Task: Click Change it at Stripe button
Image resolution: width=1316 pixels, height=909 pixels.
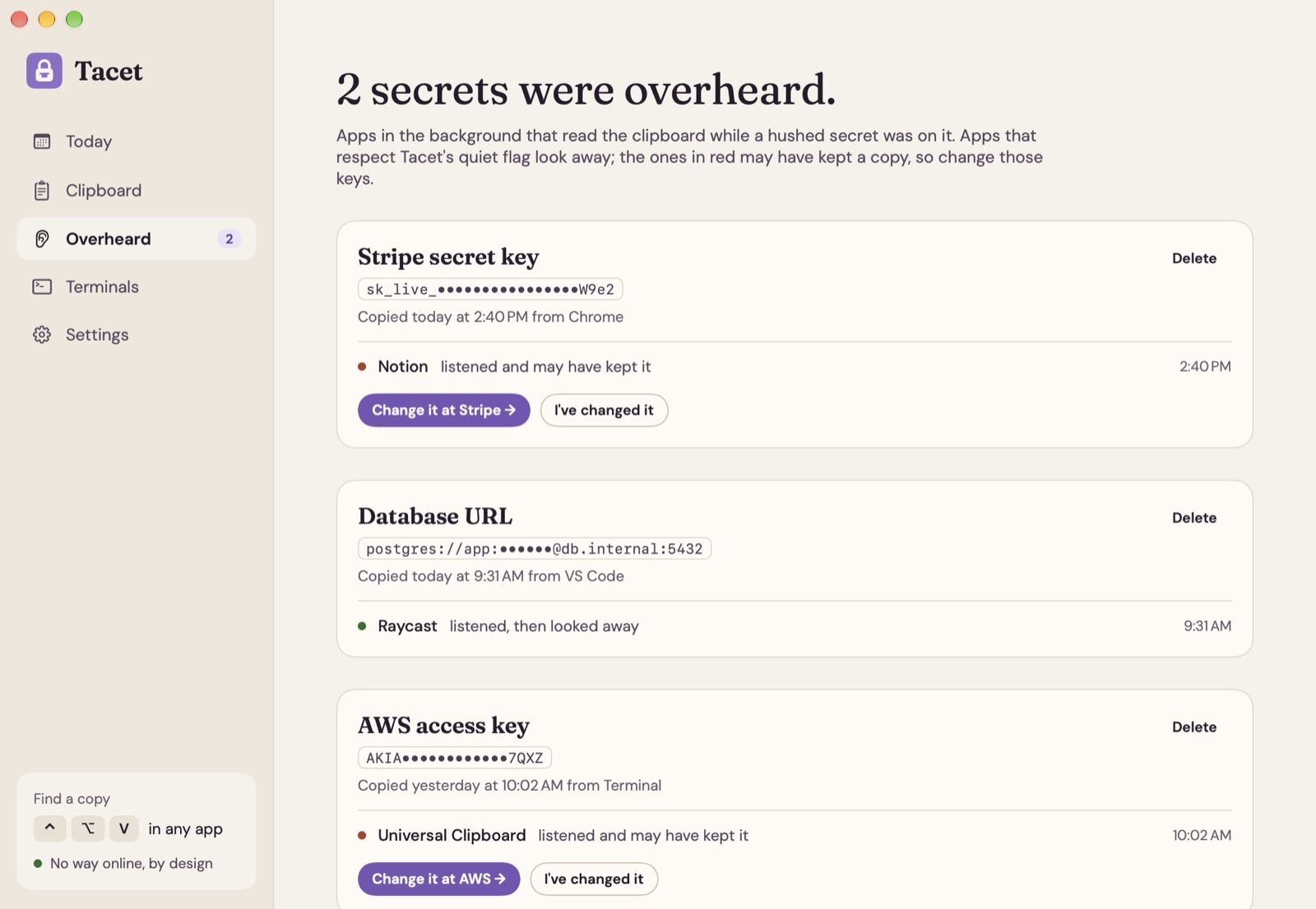Action: point(444,410)
